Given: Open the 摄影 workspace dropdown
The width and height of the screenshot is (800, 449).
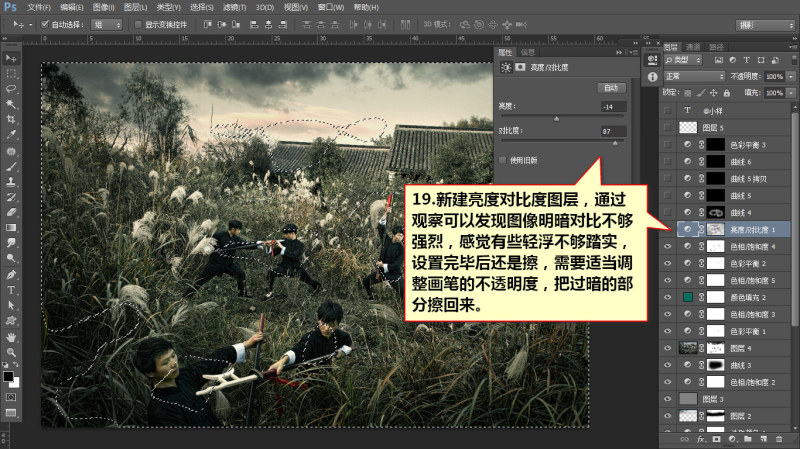Looking at the screenshot, I should [x=765, y=24].
